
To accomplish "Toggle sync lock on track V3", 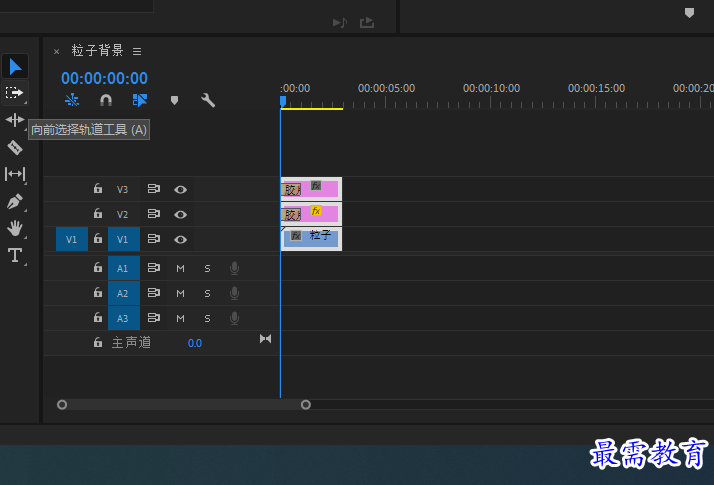I will coord(154,189).
